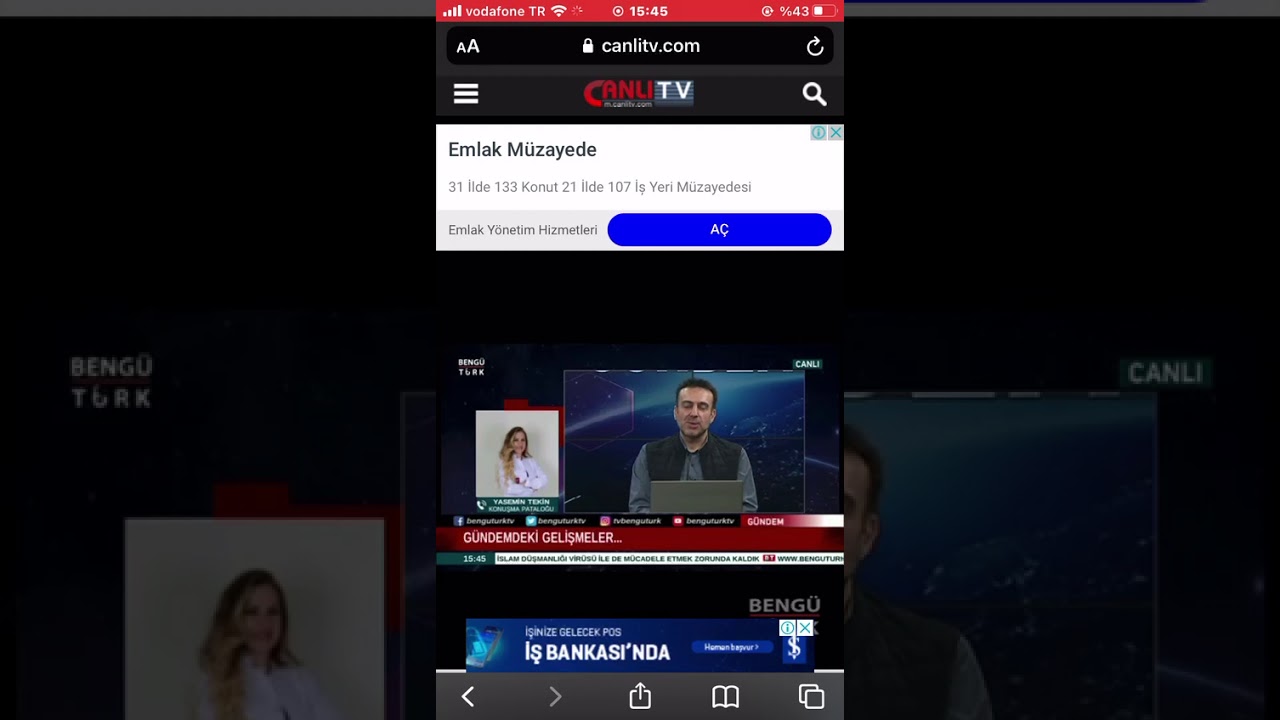The image size is (1280, 720).
Task: Reload the page in Safari
Action: [815, 46]
